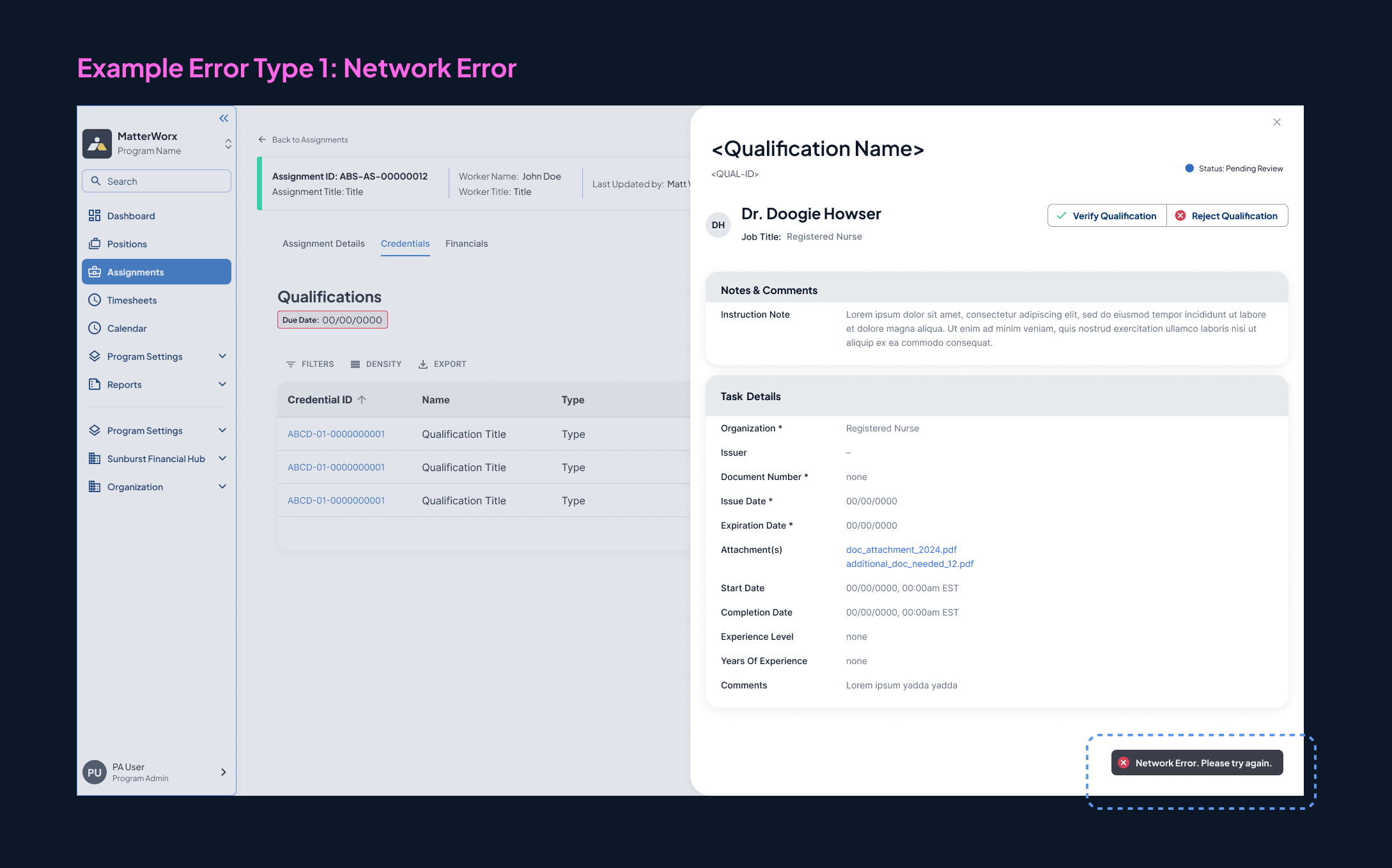Screen dimensions: 1392x868
Task: Click the Credential ID sort arrow
Action: click(x=362, y=399)
